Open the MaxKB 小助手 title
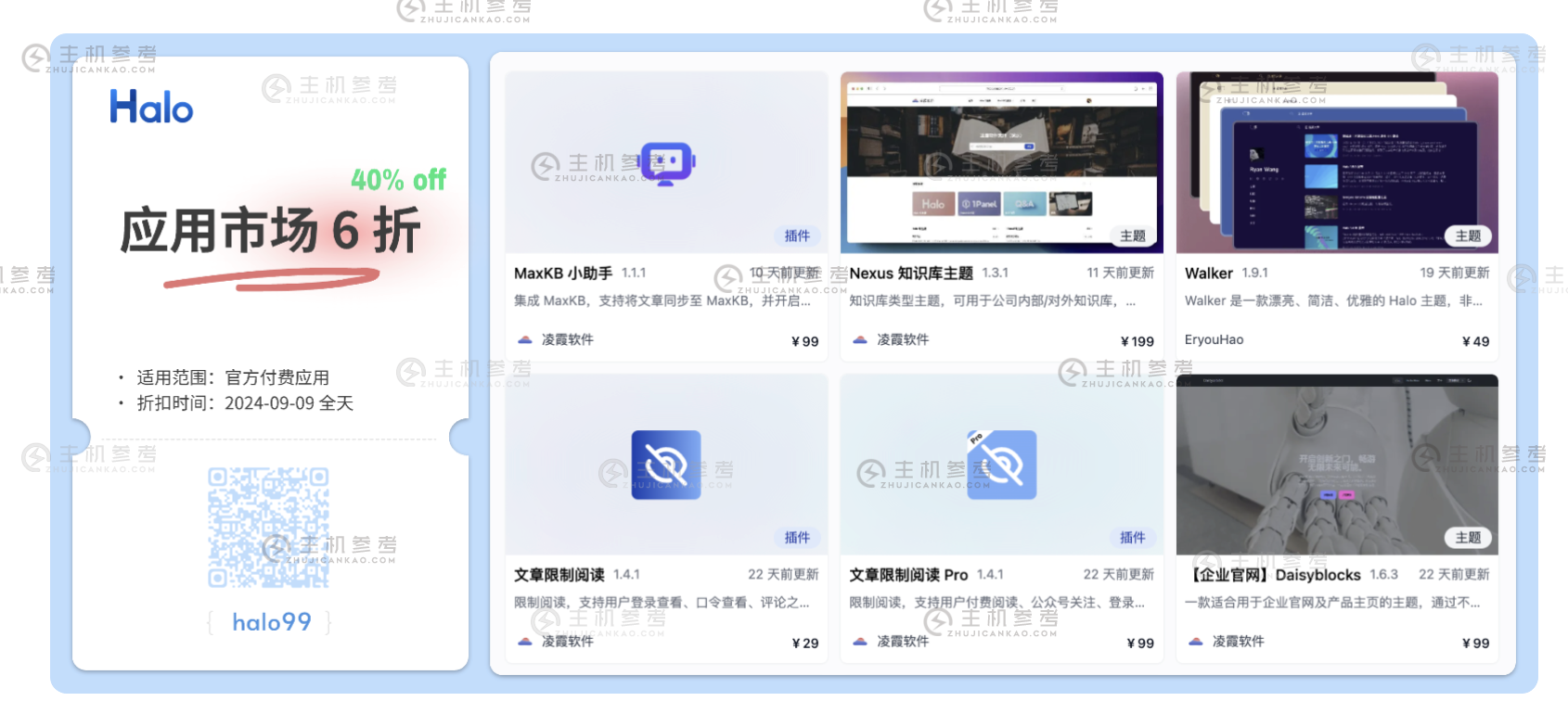 tap(563, 273)
